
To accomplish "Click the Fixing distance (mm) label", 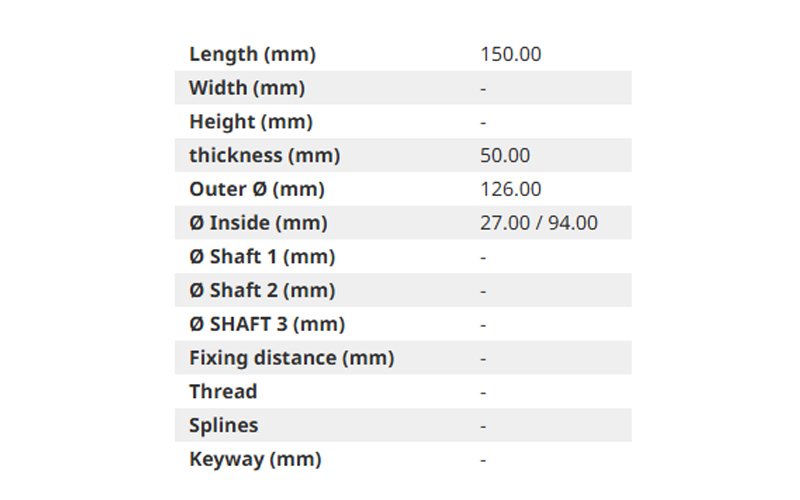I will [292, 358].
